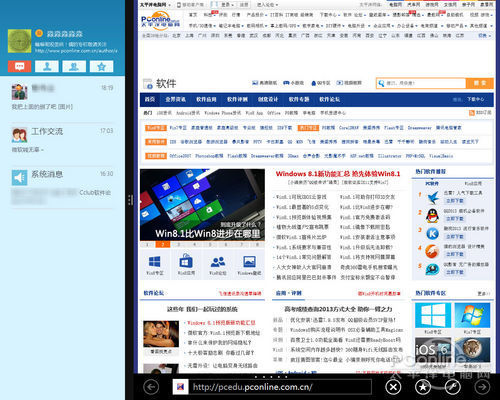Viewport: 500px width, 400px height.
Task: Switch to the QQ contacts tab icon
Action: (x=47, y=66)
